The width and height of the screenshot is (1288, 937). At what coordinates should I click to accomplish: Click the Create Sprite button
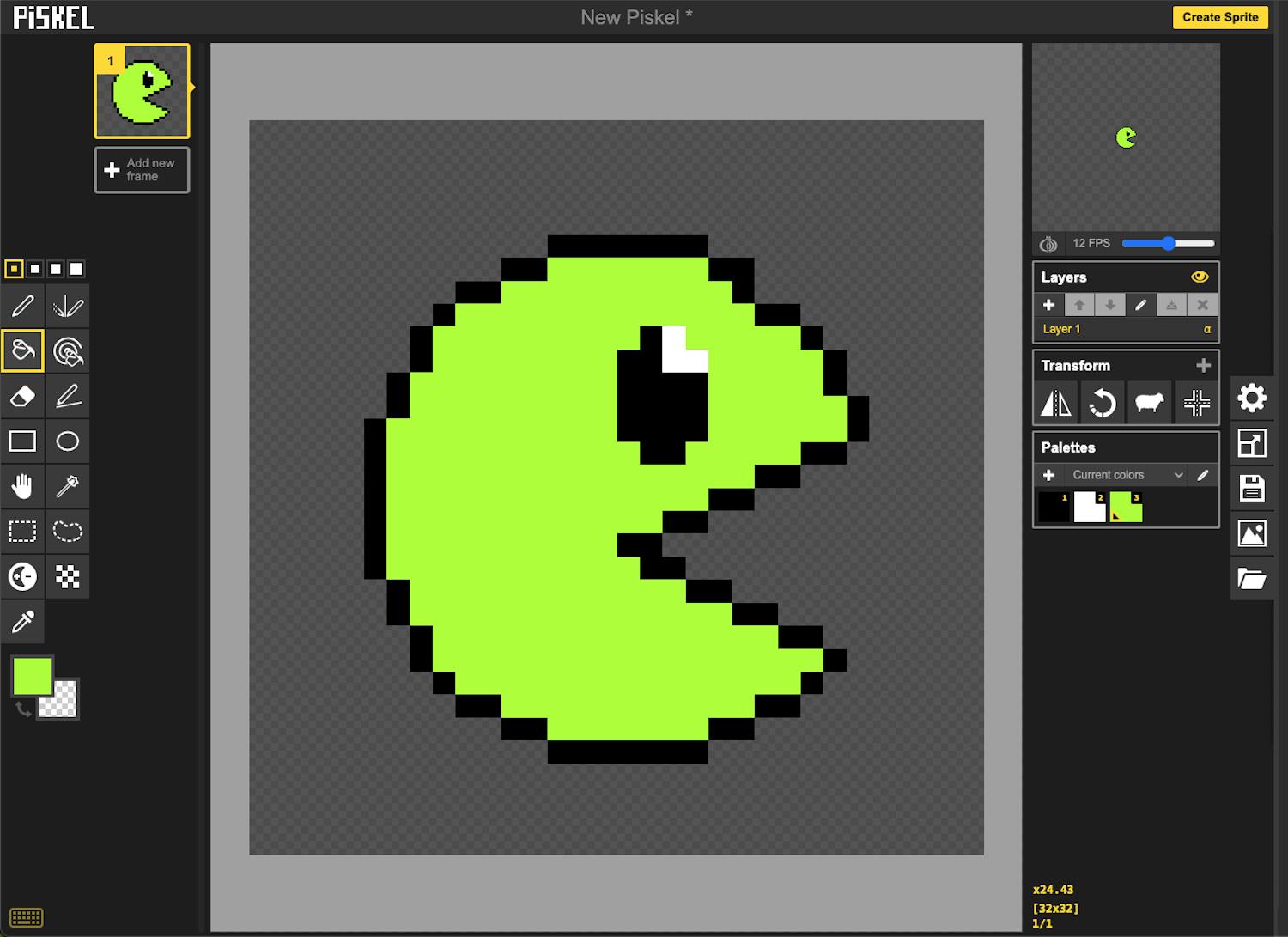click(1219, 17)
